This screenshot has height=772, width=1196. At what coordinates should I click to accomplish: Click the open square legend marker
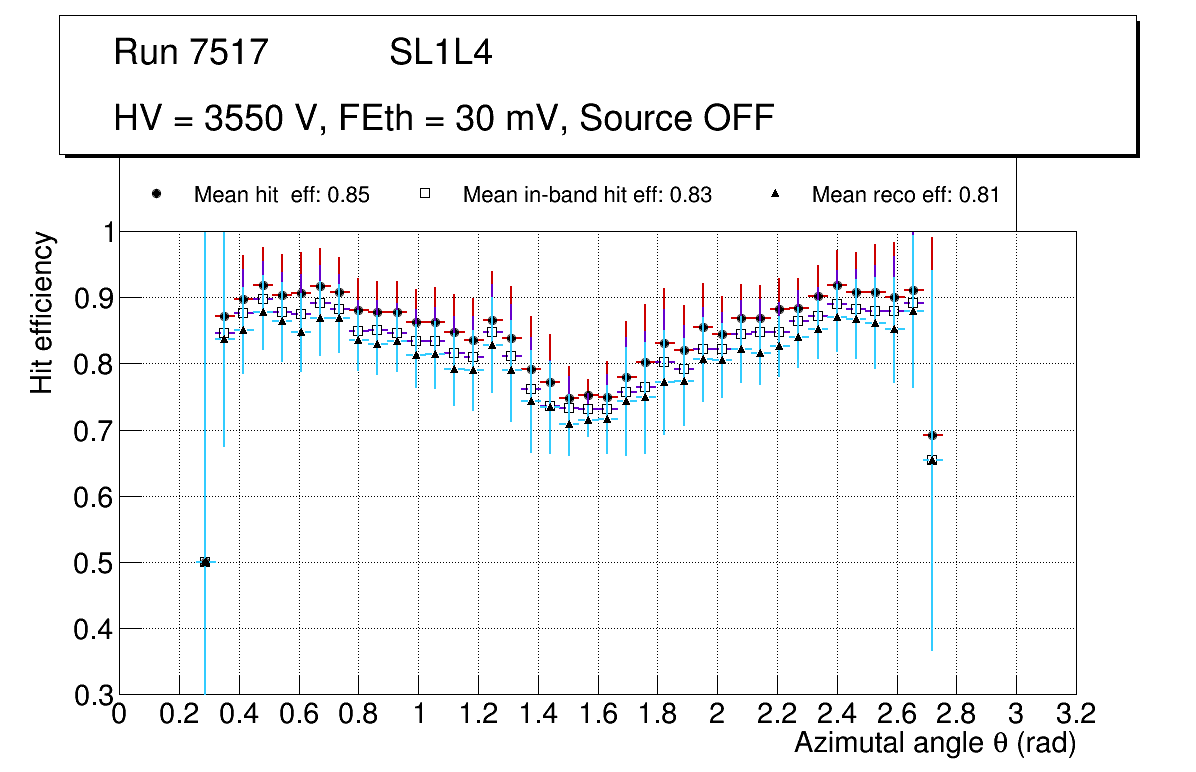pyautogui.click(x=425, y=194)
